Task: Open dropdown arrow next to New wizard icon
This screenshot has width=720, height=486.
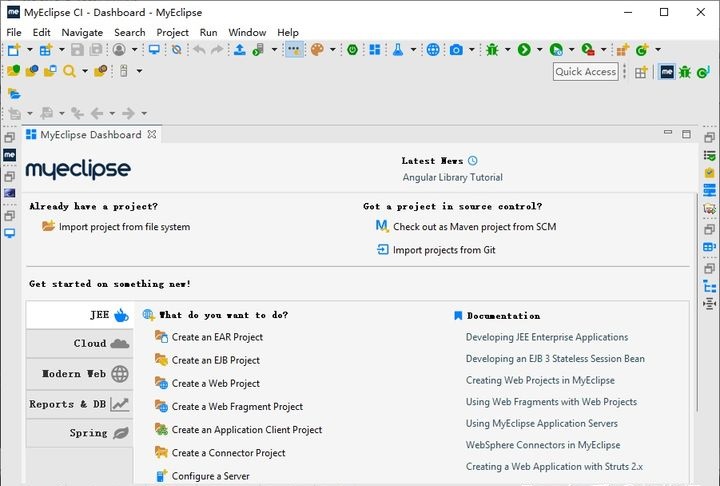Action: 30,50
